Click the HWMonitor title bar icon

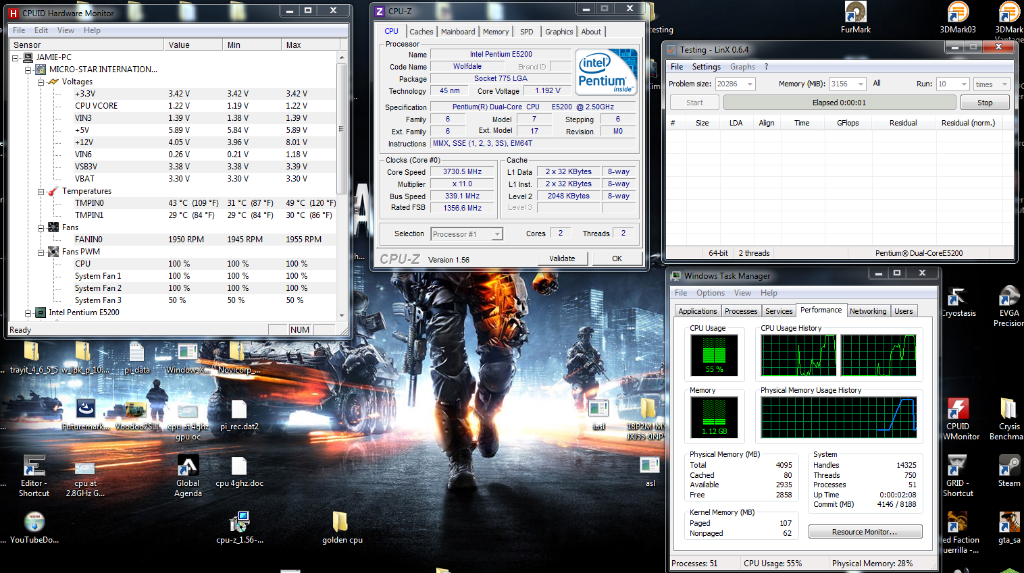pos(13,12)
